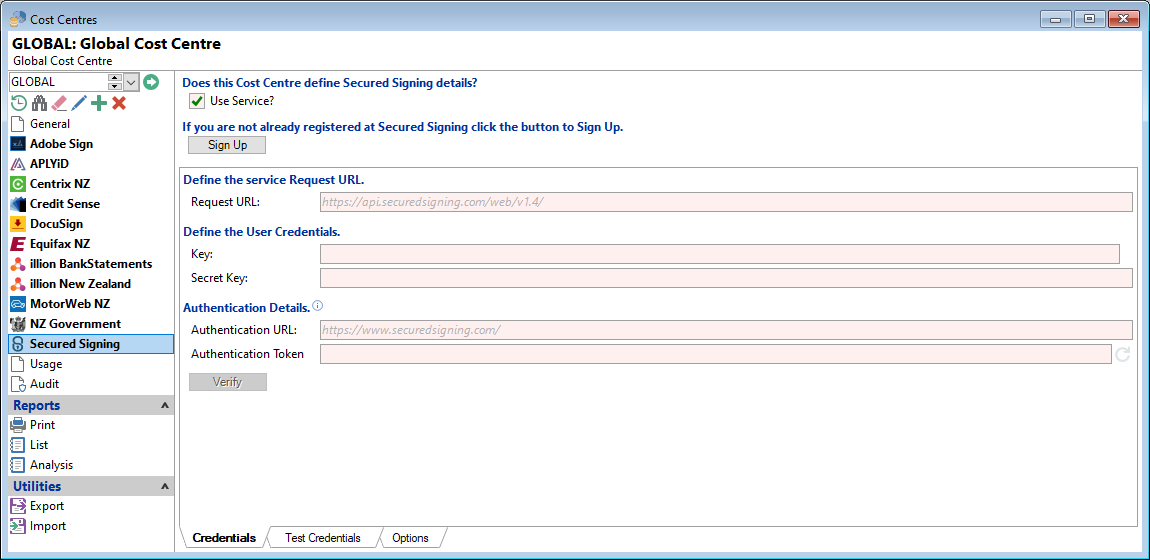This screenshot has width=1150, height=560.
Task: Open the GLOBAL cost centre dropdown
Action: [132, 82]
